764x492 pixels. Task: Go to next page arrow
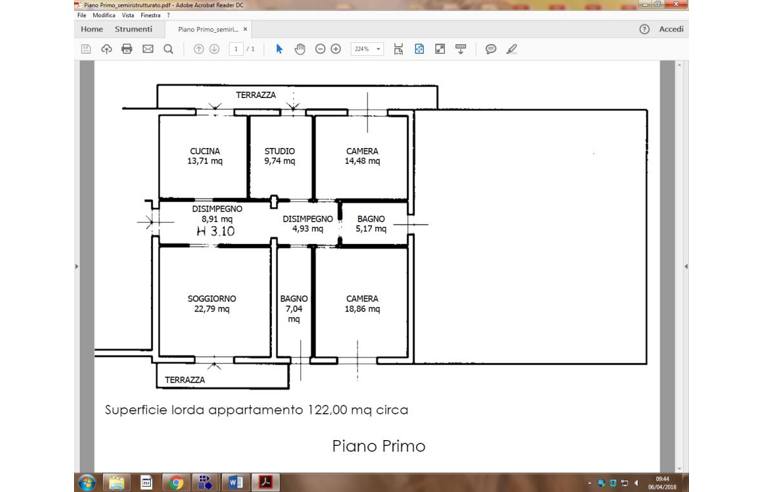(214, 49)
